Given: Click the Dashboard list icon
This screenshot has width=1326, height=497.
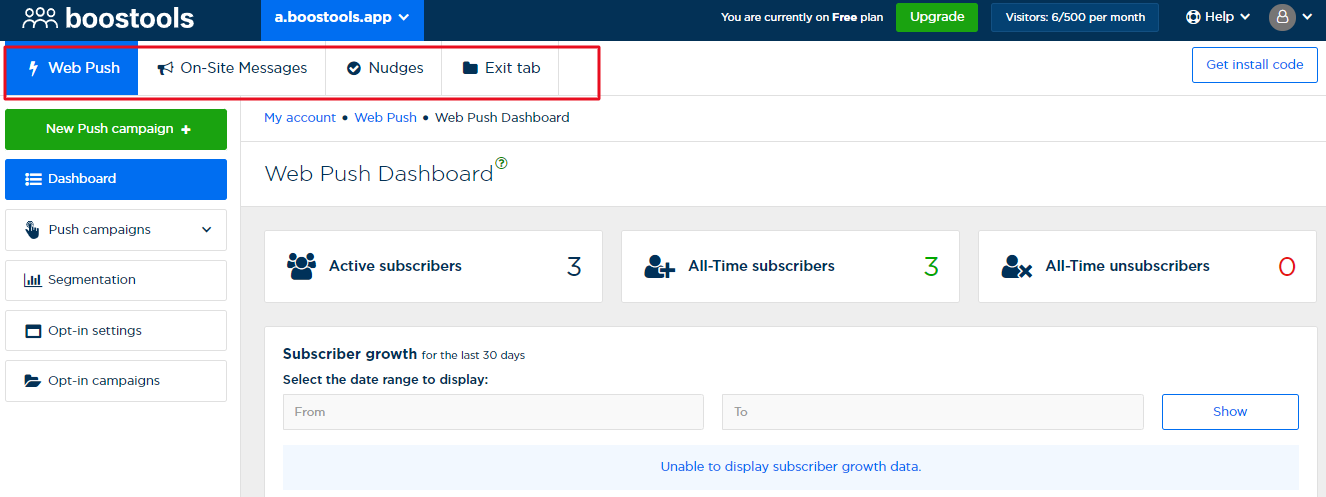Looking at the screenshot, I should click(x=33, y=179).
